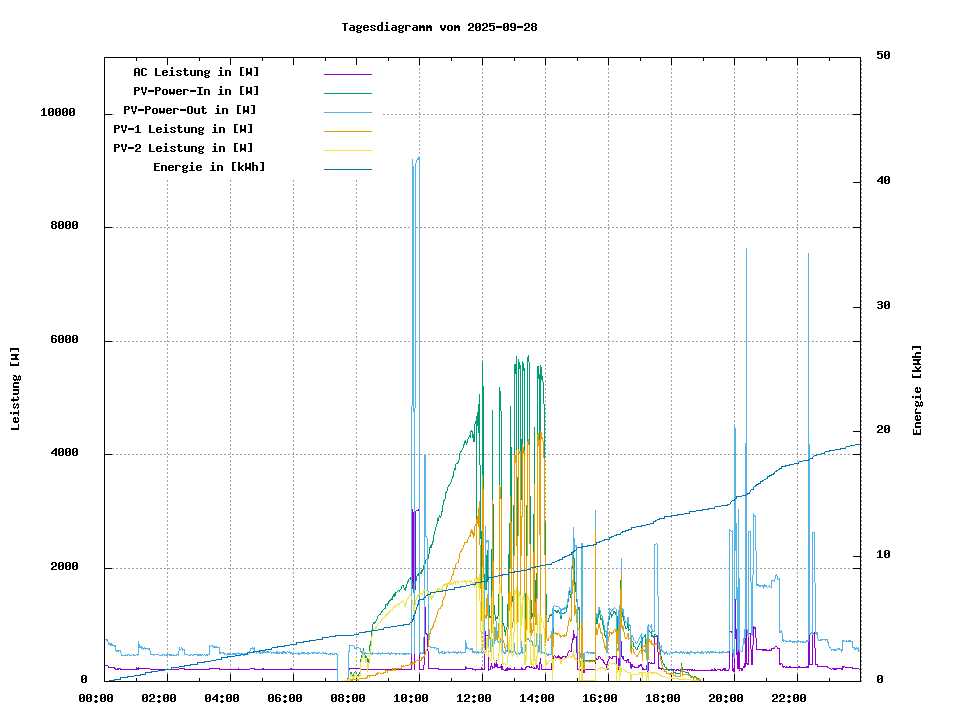The height and width of the screenshot is (720, 960).
Task: Pick the PV-2 Leistung in [W] legend label
Action: point(183,148)
